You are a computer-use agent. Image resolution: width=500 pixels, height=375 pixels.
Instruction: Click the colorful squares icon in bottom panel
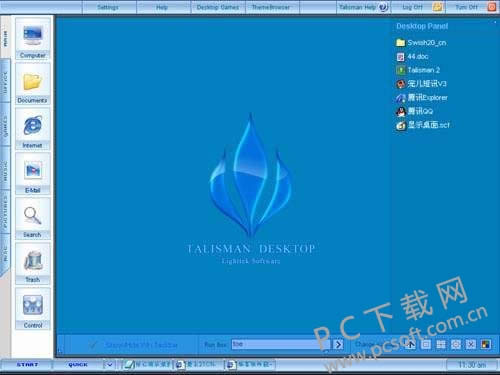[x=486, y=344]
